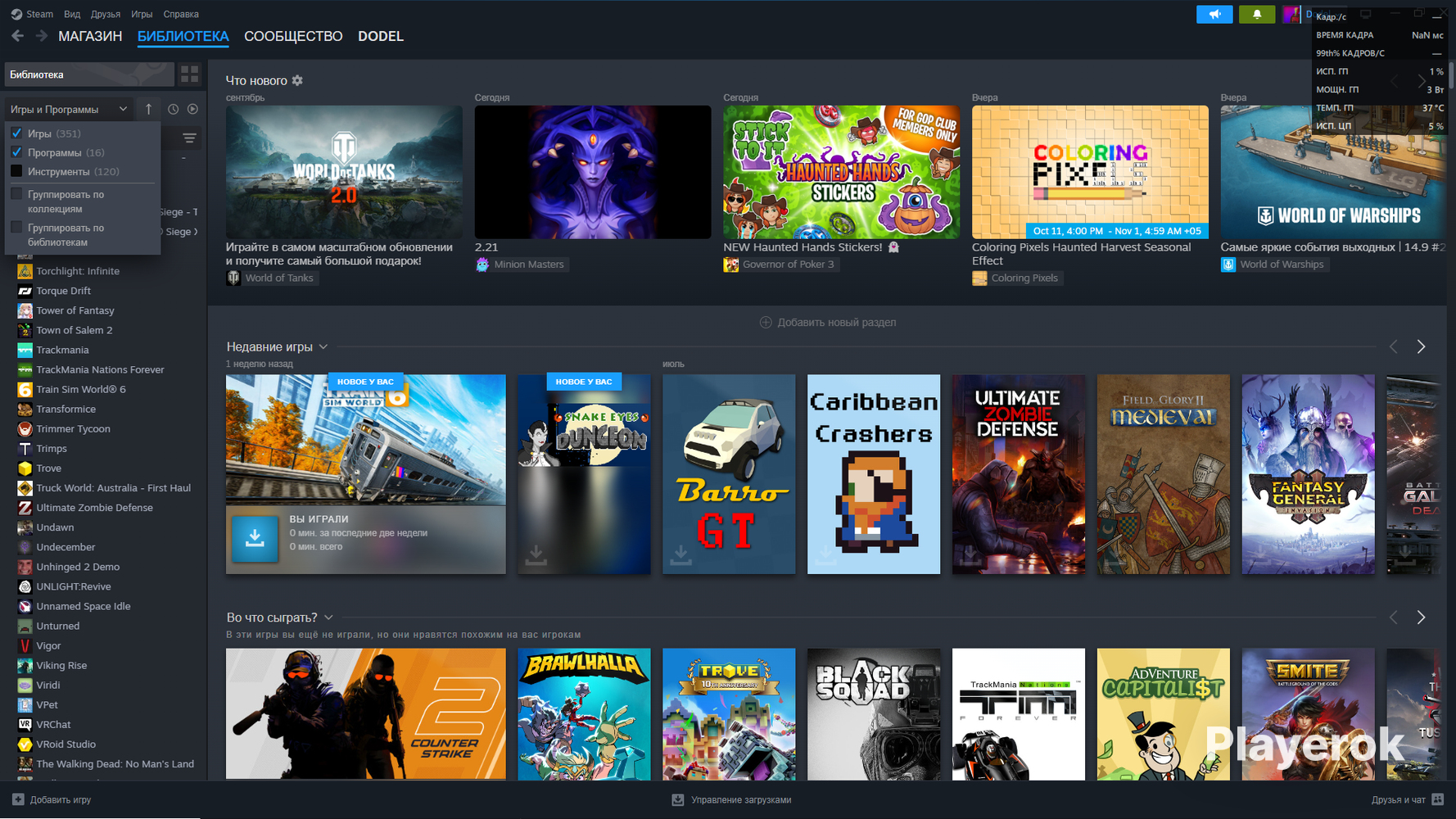Click the Steam logo icon

pyautogui.click(x=16, y=14)
